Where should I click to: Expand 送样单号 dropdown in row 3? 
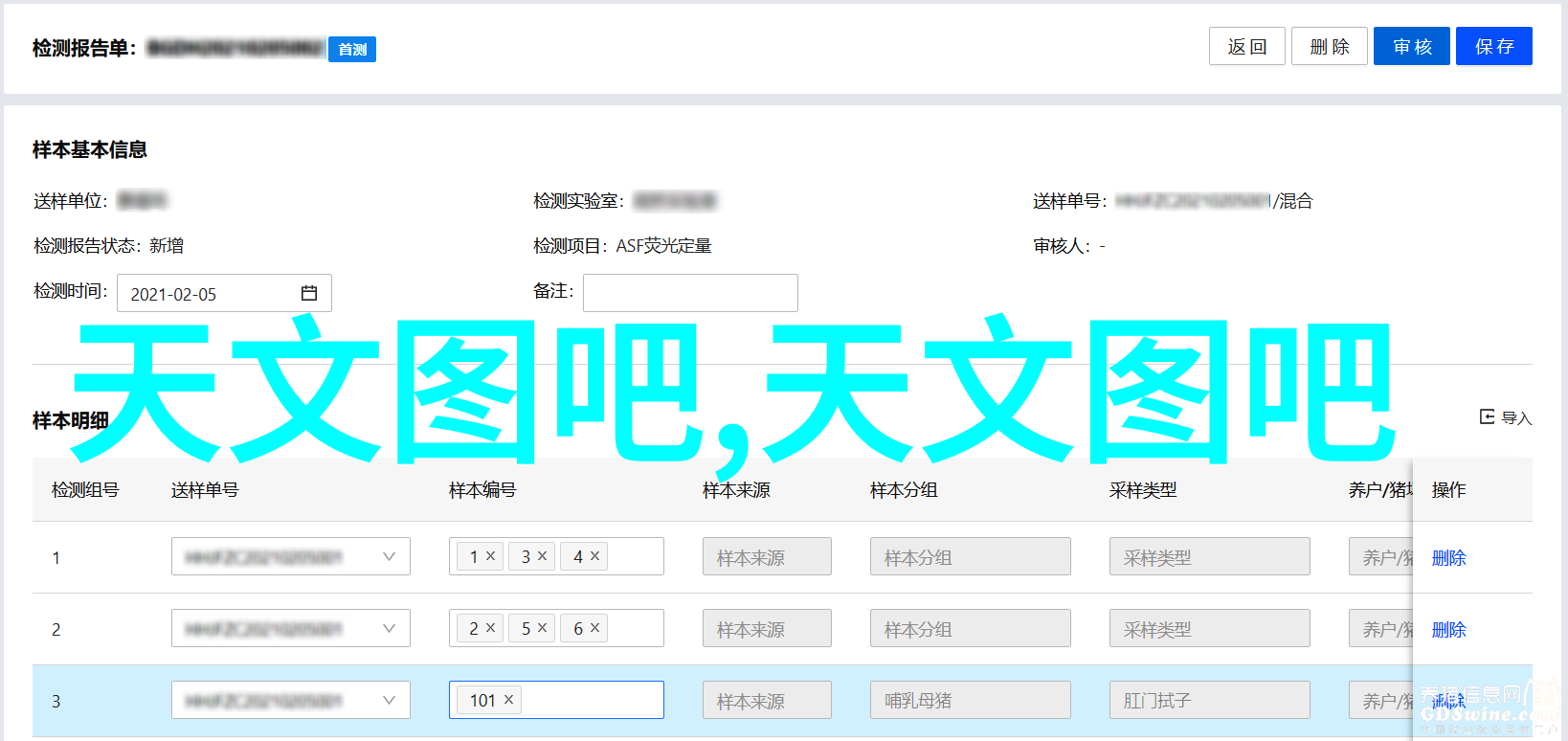click(389, 700)
